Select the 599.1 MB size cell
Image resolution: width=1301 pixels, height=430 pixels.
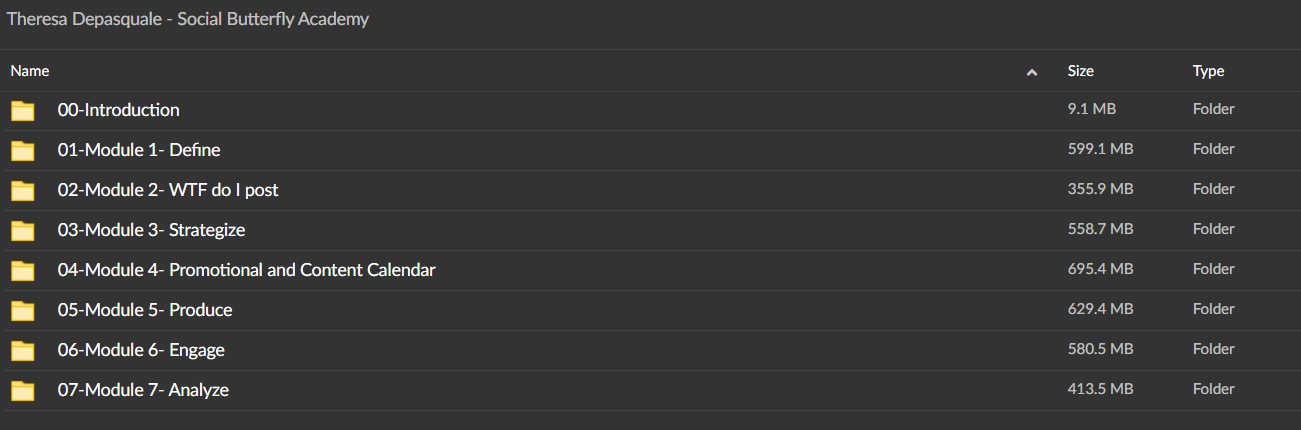point(1100,149)
